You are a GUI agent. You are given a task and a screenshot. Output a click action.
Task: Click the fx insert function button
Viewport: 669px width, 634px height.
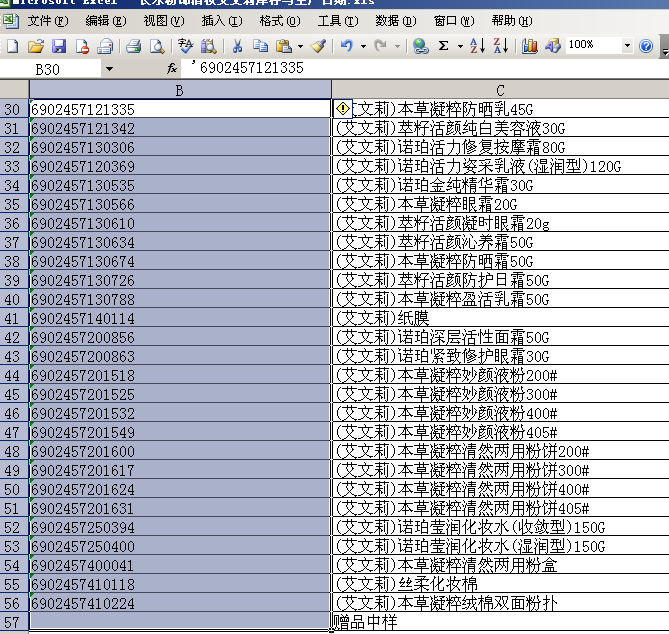172,68
